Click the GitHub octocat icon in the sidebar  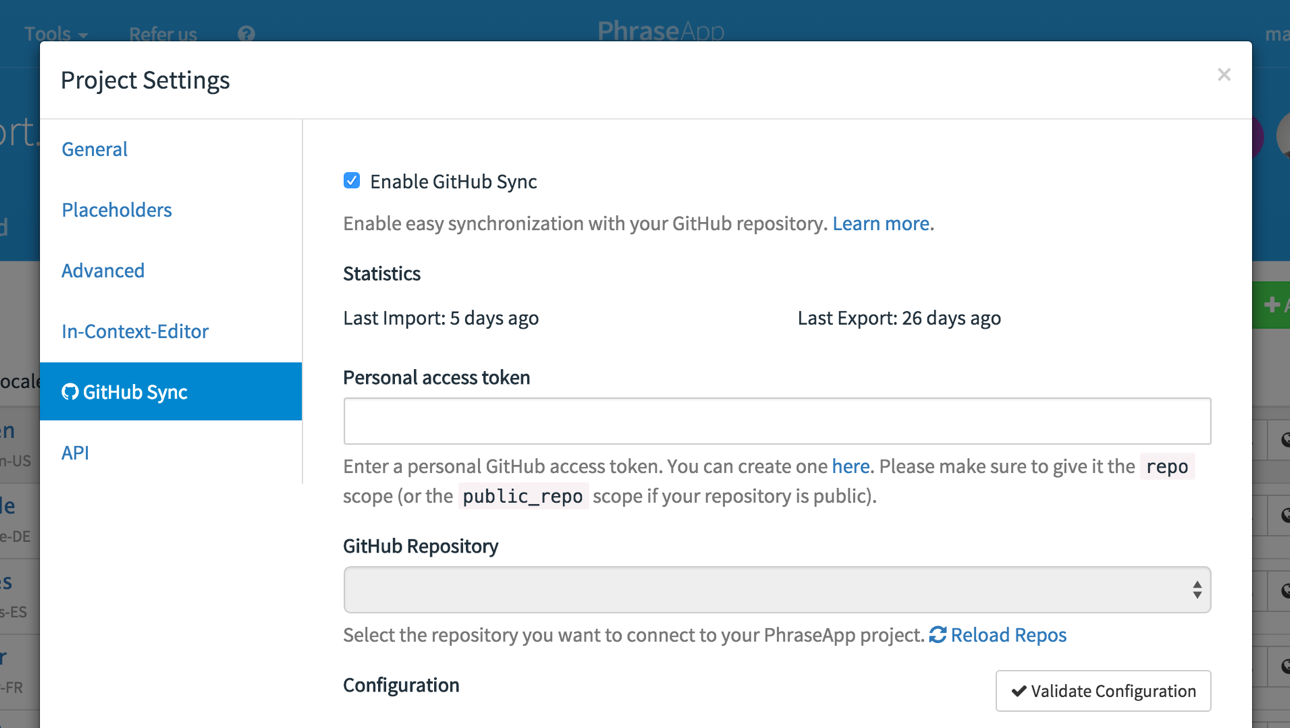[x=70, y=391]
